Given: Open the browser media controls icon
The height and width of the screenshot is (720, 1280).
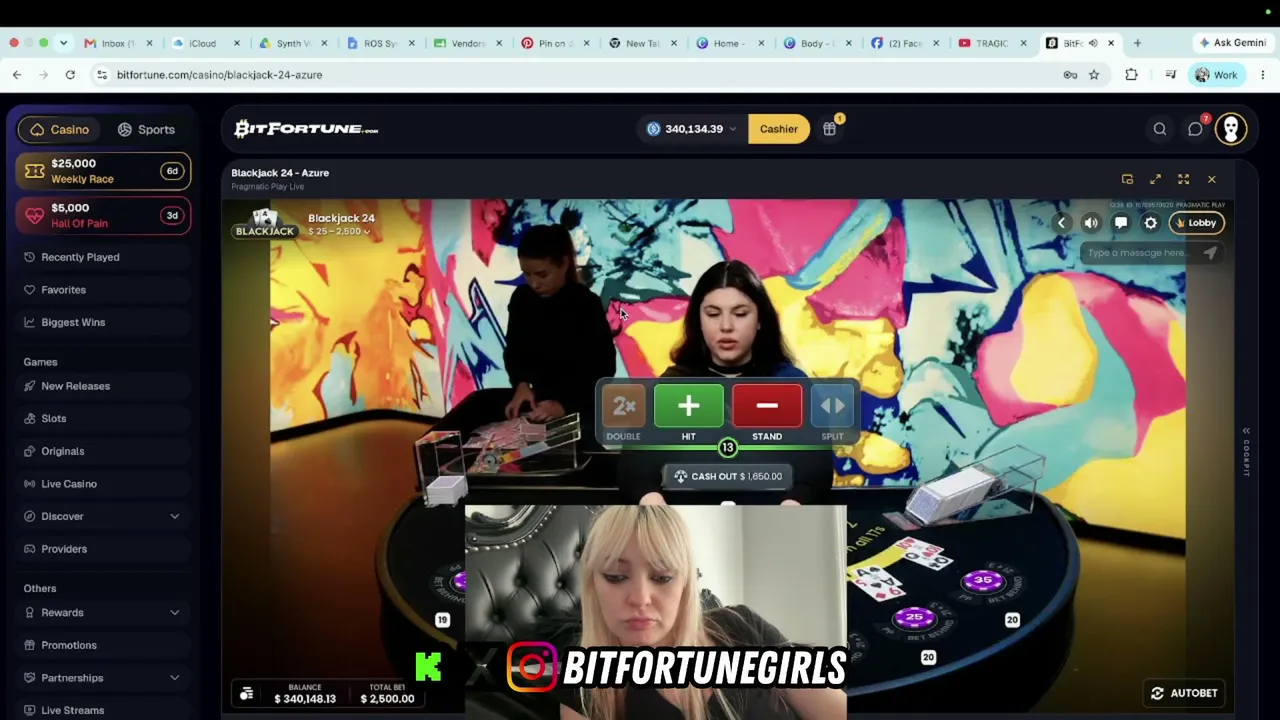Looking at the screenshot, I should [1170, 75].
